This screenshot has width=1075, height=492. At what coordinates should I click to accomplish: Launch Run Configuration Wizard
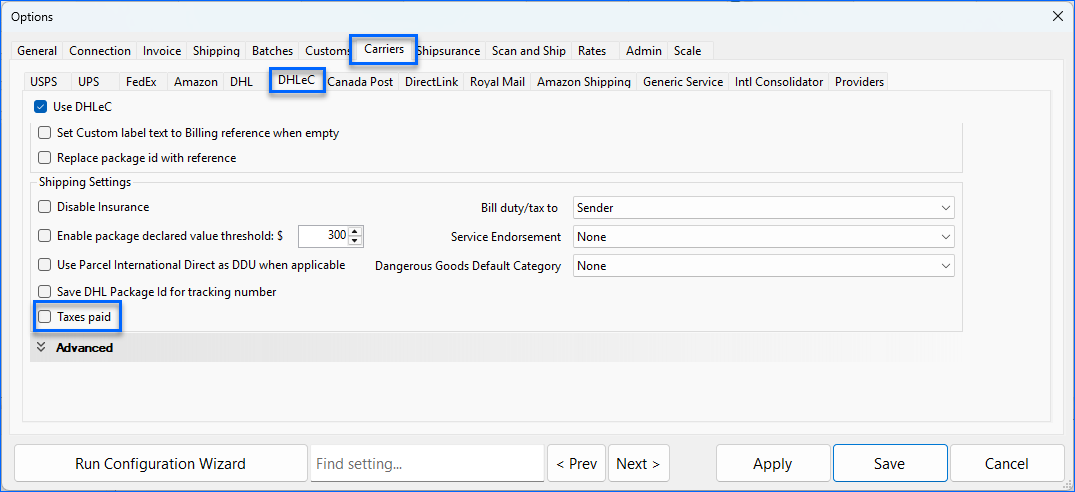click(160, 464)
